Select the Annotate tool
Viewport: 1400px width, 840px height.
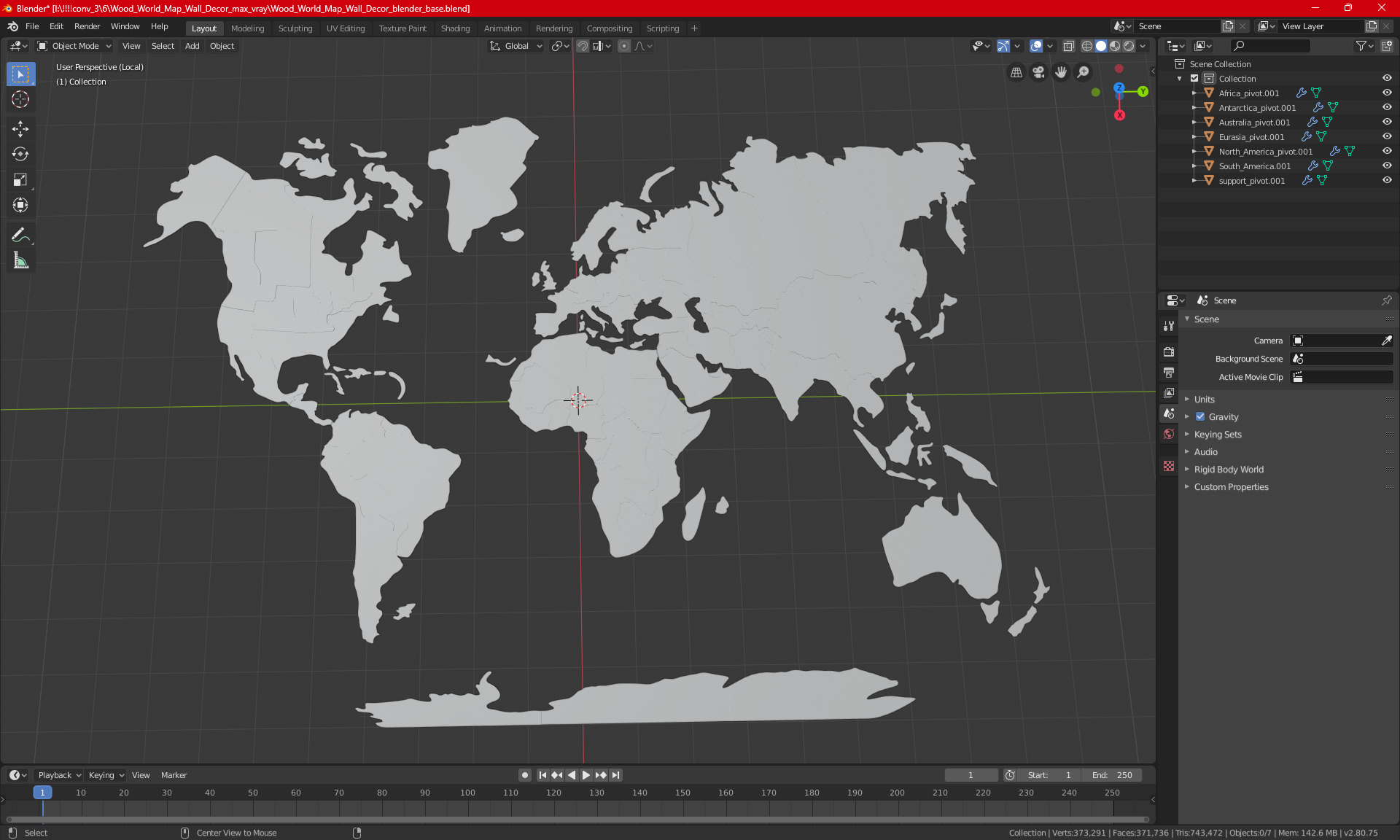pyautogui.click(x=20, y=235)
